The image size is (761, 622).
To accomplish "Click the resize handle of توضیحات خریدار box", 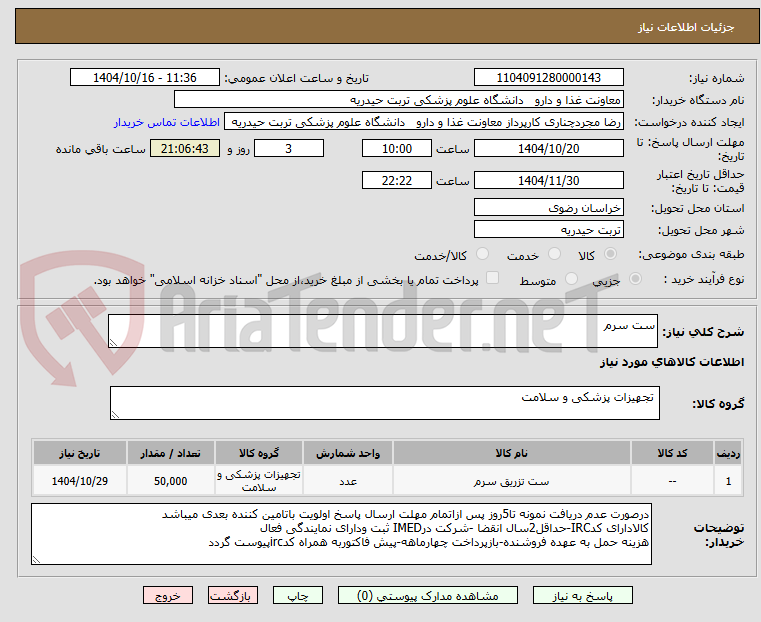I will click(x=36, y=559).
